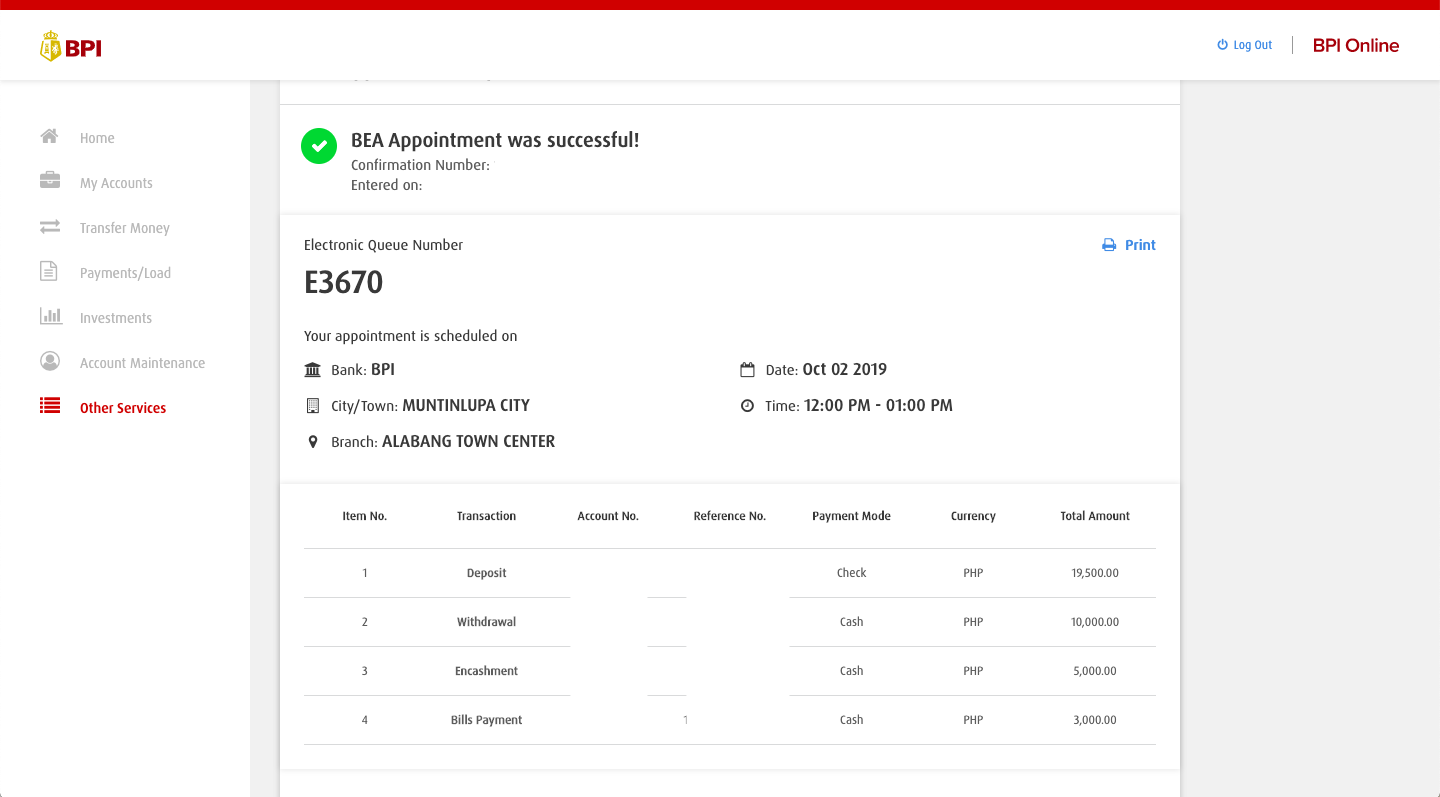The width and height of the screenshot is (1440, 797).
Task: Click the Home house icon in sidebar
Action: click(49, 137)
